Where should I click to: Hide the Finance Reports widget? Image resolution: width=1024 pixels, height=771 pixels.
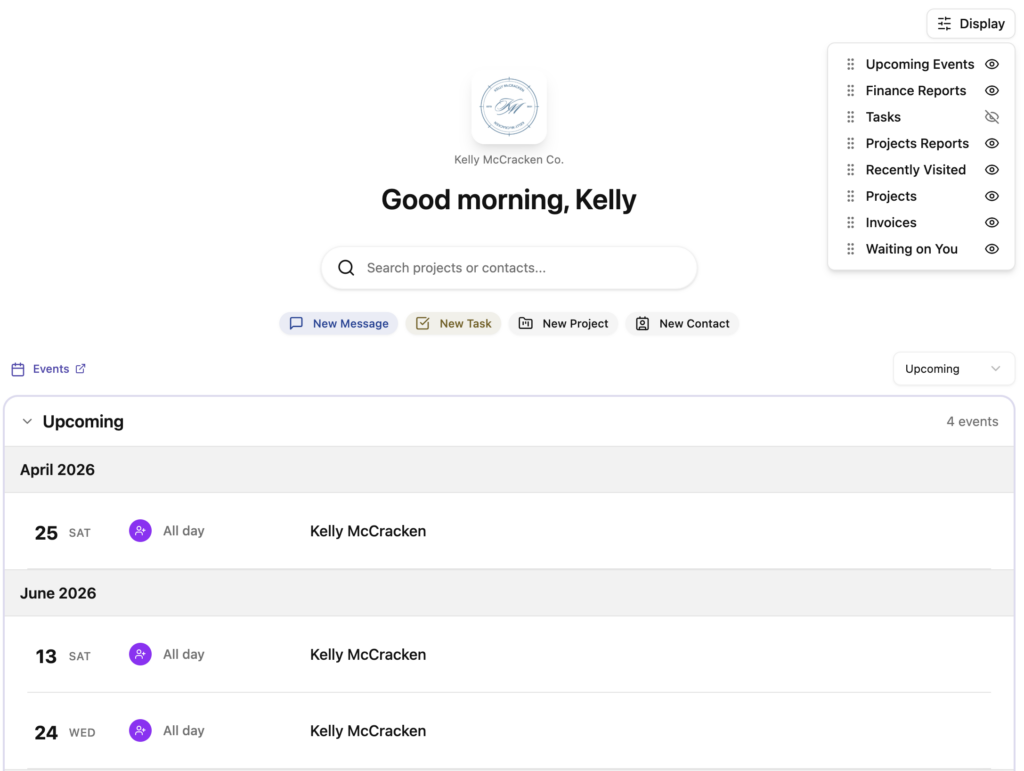991,90
